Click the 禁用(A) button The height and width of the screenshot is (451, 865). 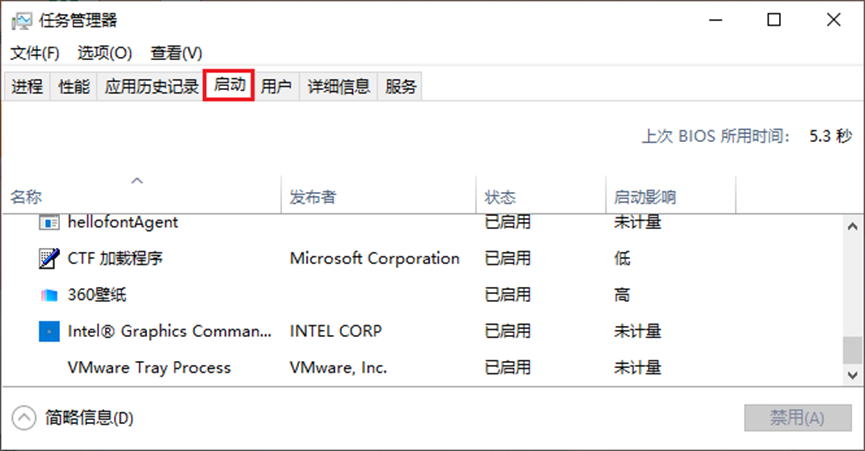798,418
